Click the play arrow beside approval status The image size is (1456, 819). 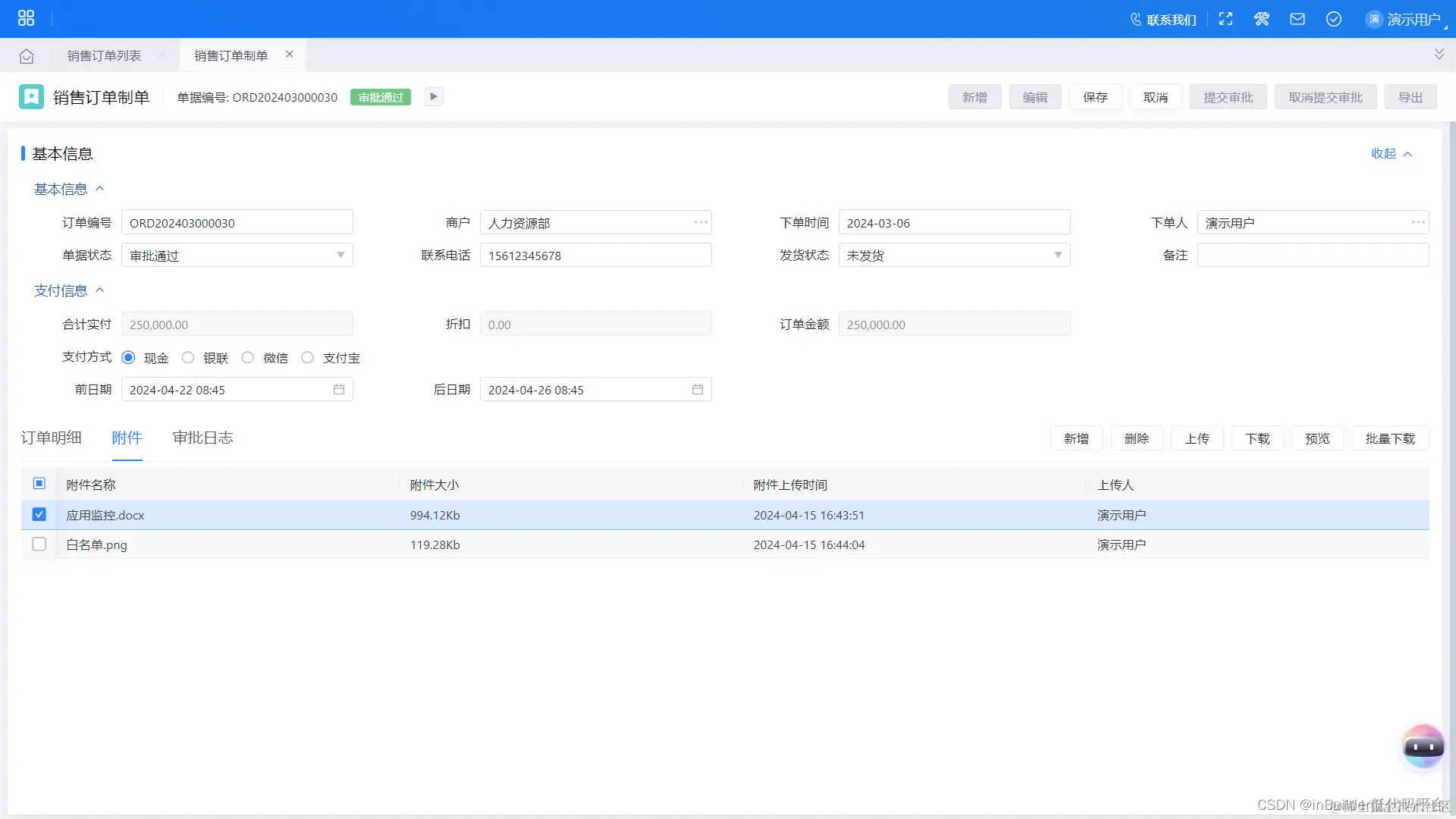click(434, 96)
